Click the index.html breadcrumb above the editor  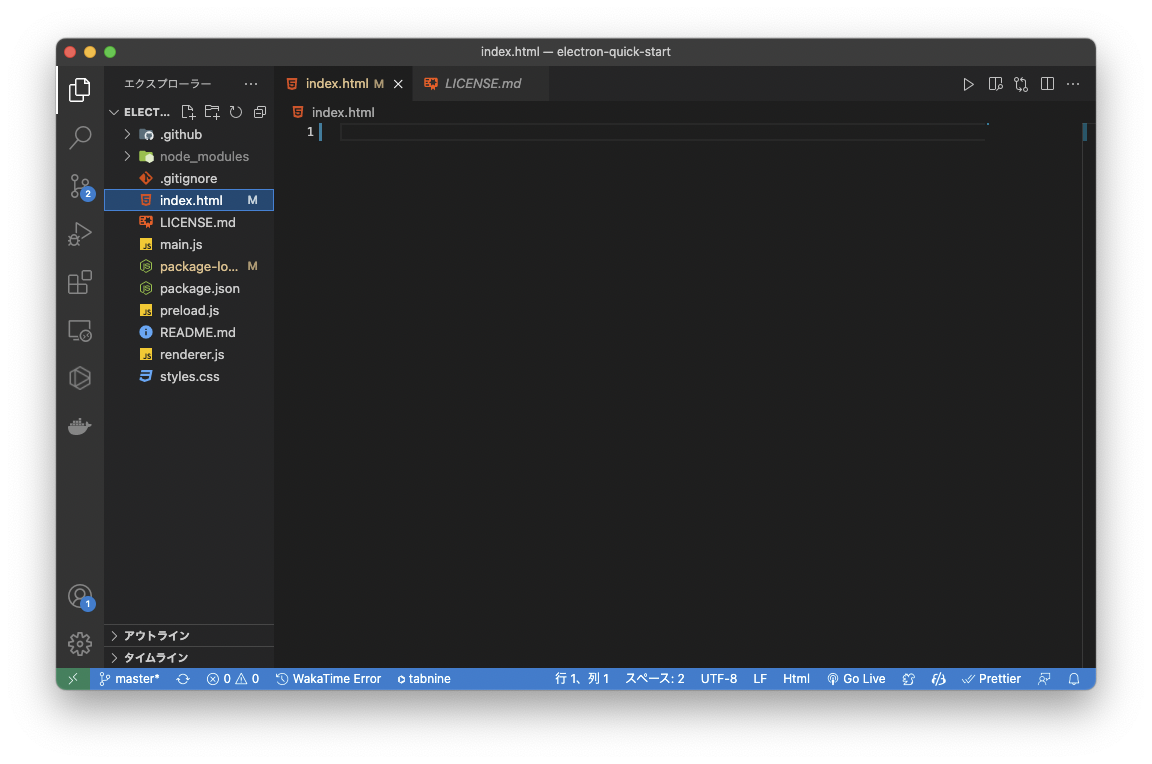(x=334, y=112)
